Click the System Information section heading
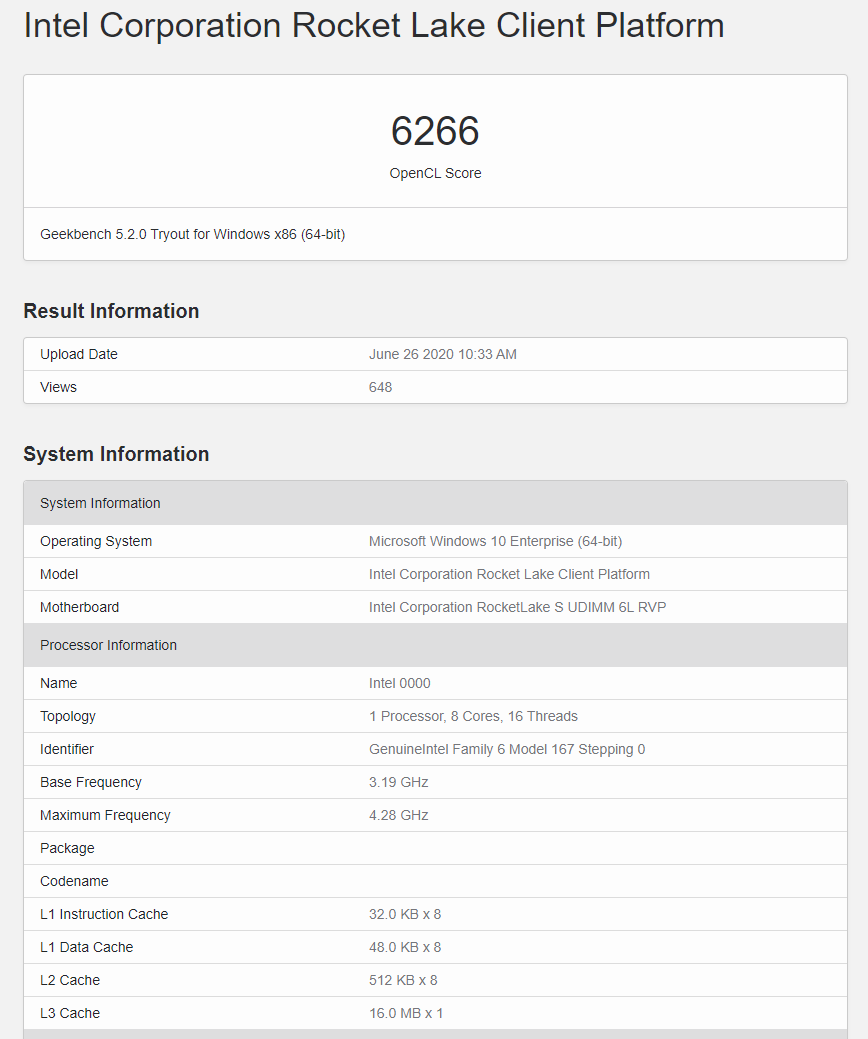Image resolution: width=868 pixels, height=1039 pixels. click(116, 454)
